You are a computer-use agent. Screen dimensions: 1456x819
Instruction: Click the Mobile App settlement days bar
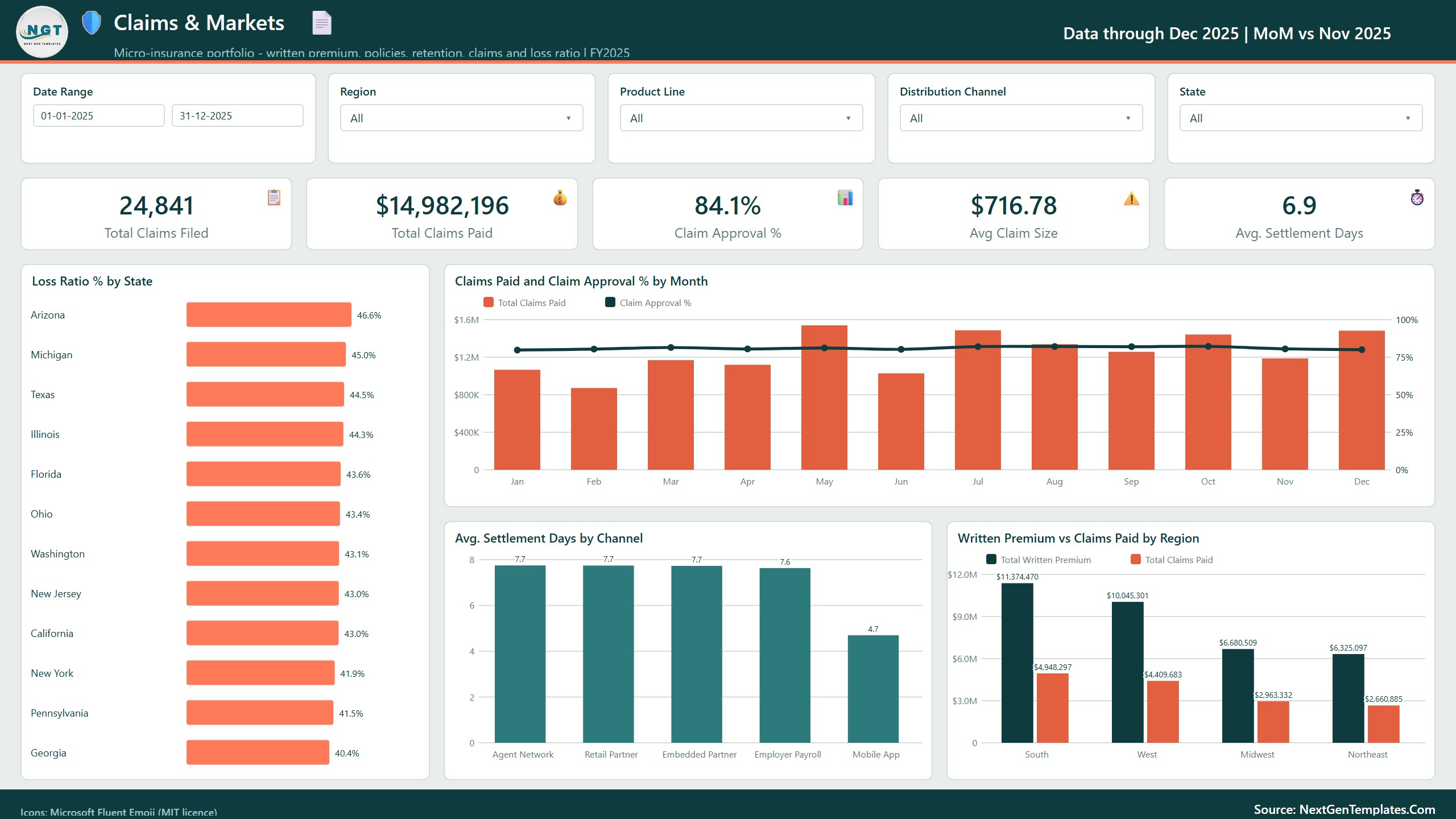(873, 689)
